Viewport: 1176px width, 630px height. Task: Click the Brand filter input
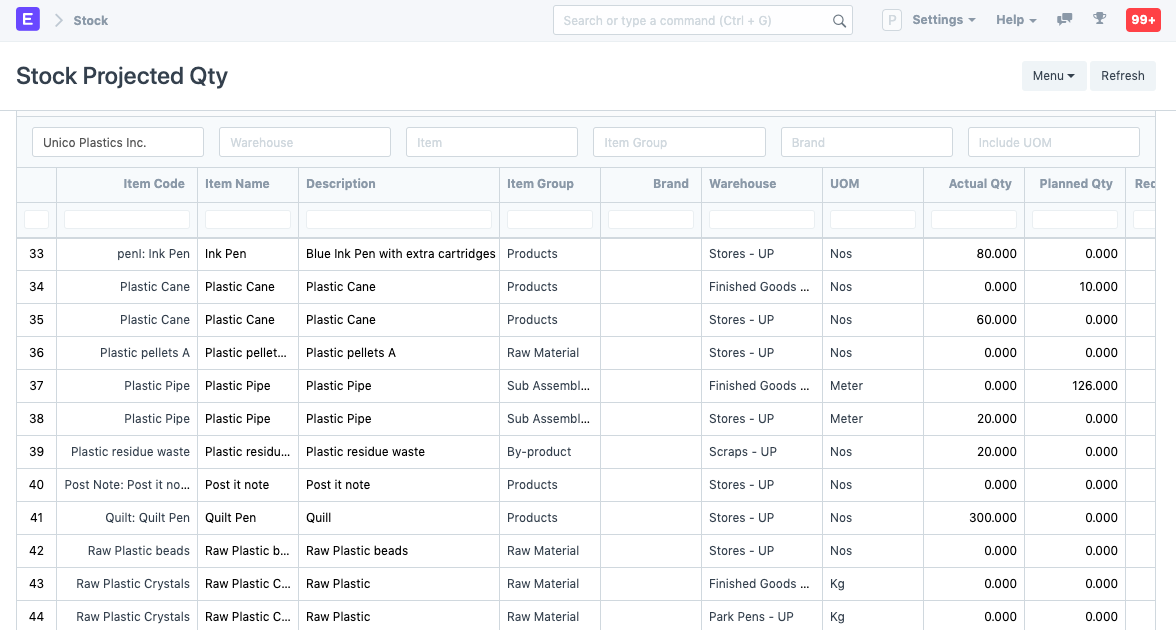pos(866,142)
